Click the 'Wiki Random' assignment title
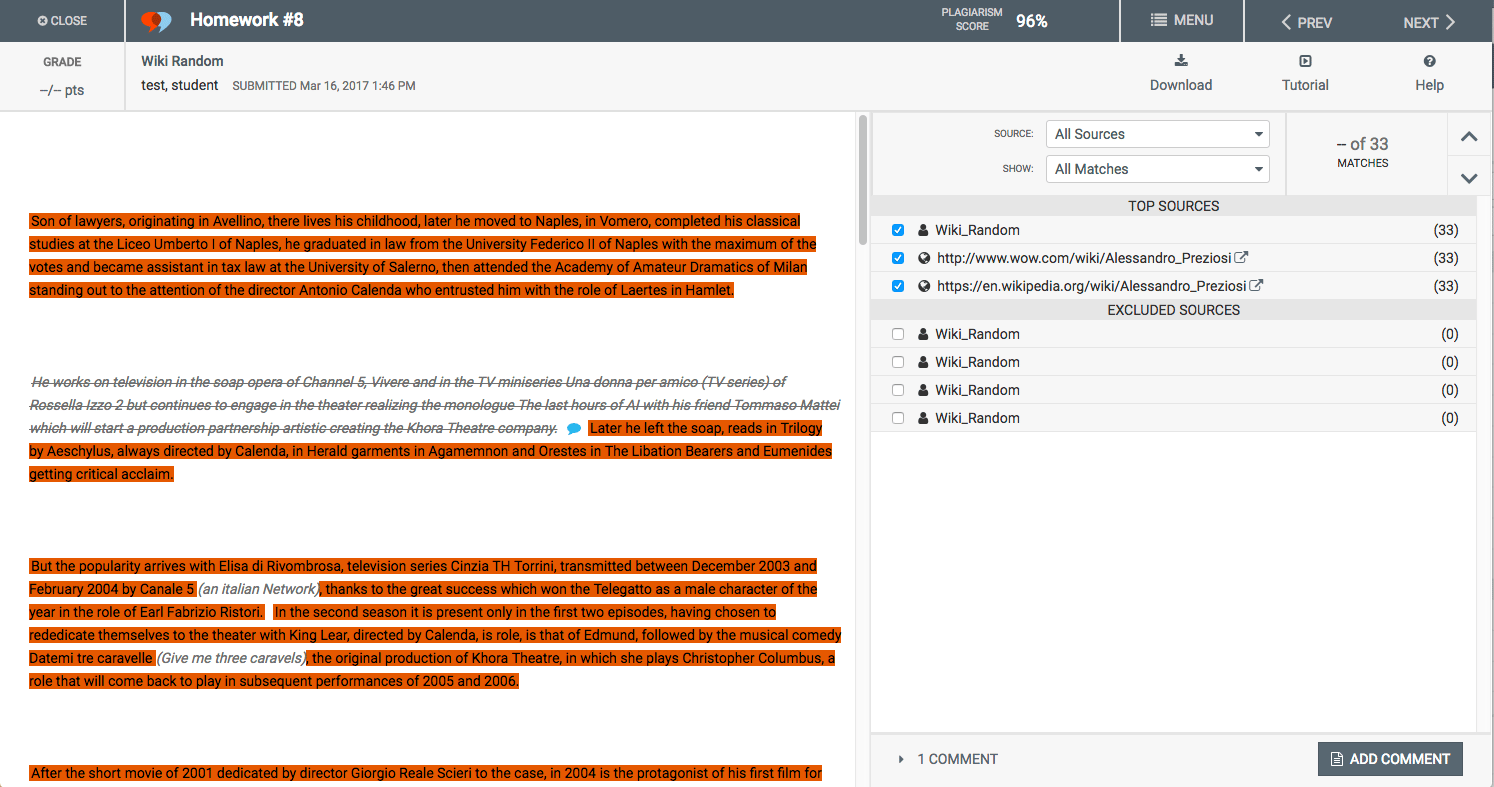Viewport: 1494px width, 787px height. tap(182, 61)
